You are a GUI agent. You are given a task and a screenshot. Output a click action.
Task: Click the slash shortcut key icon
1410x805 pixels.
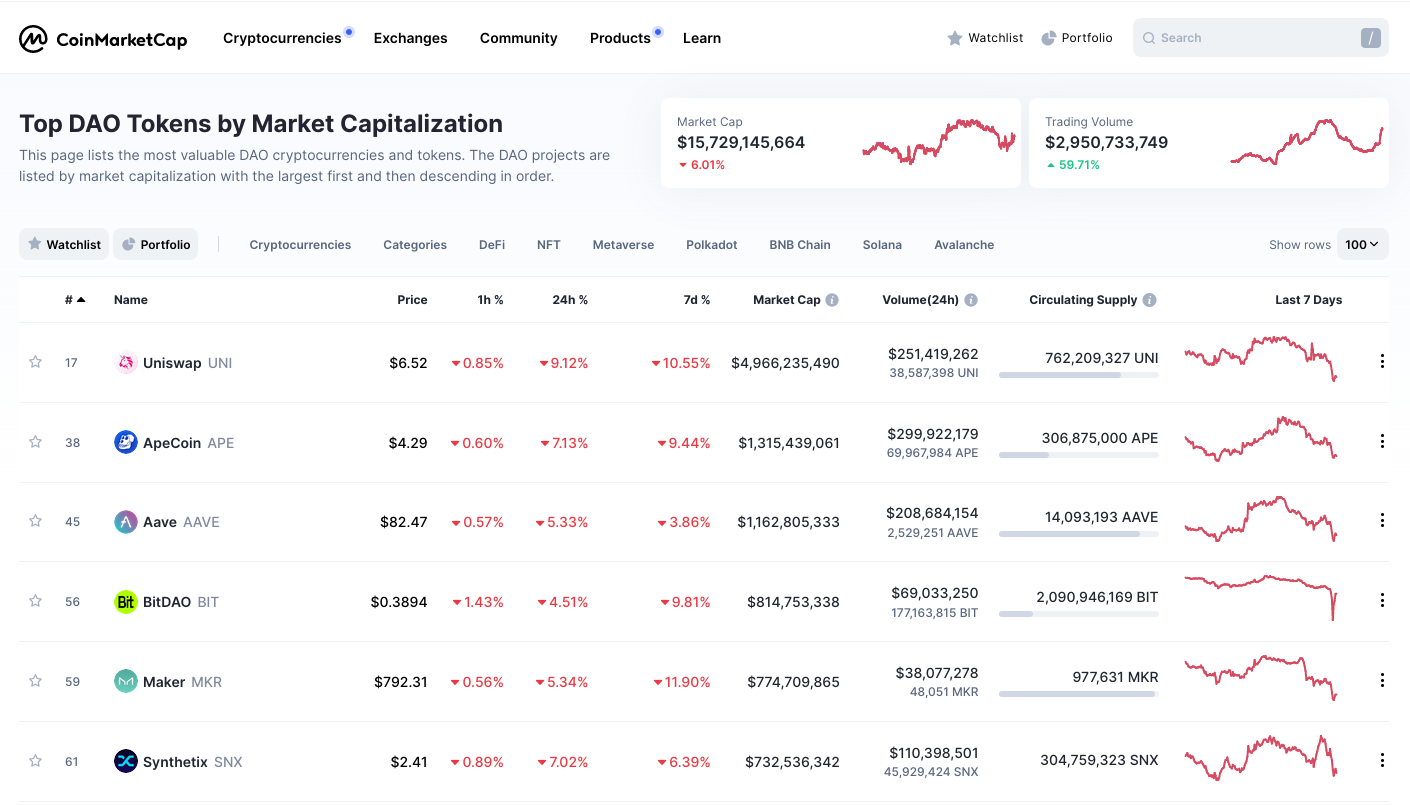[x=1370, y=38]
